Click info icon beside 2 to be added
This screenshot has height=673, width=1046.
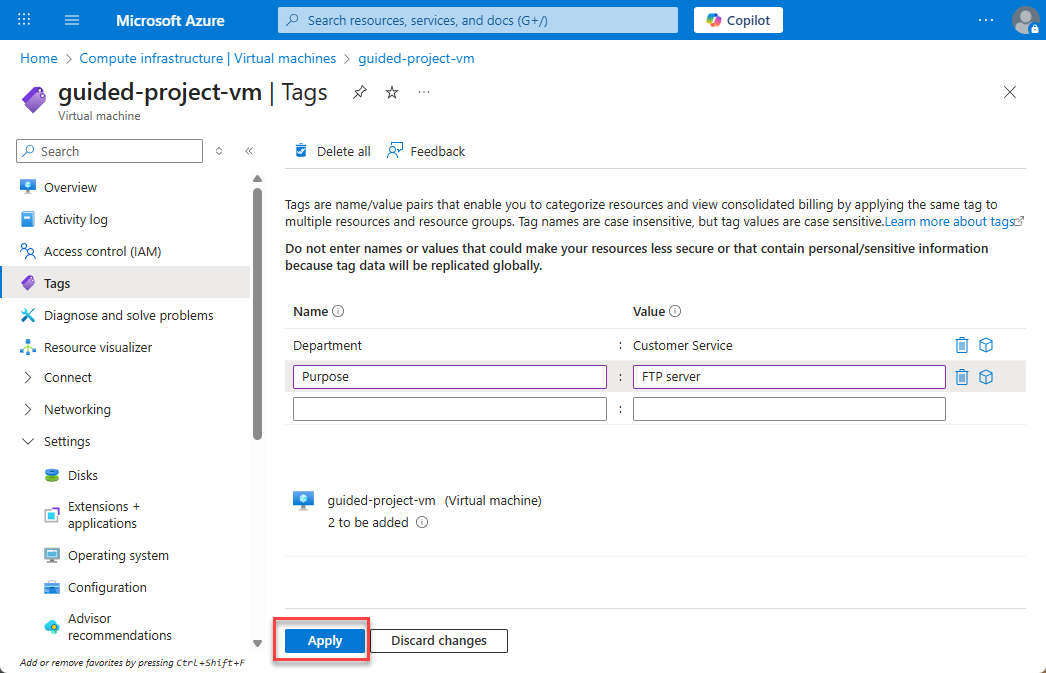422,522
